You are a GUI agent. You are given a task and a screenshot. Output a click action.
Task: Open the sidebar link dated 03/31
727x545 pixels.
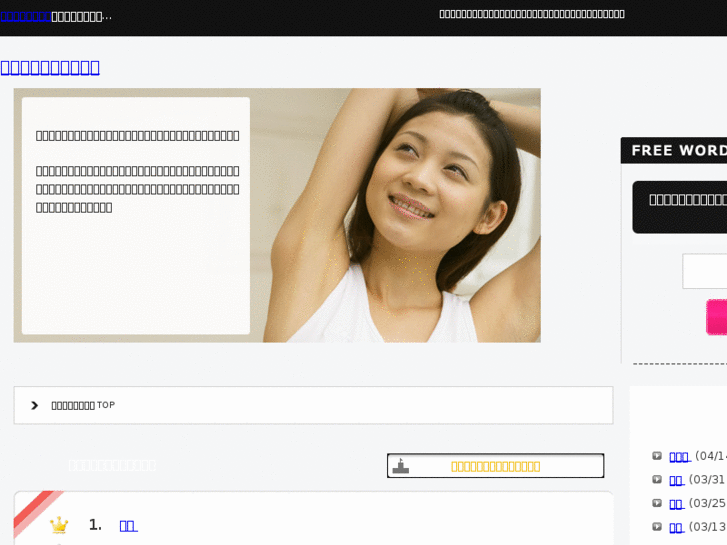(x=677, y=480)
